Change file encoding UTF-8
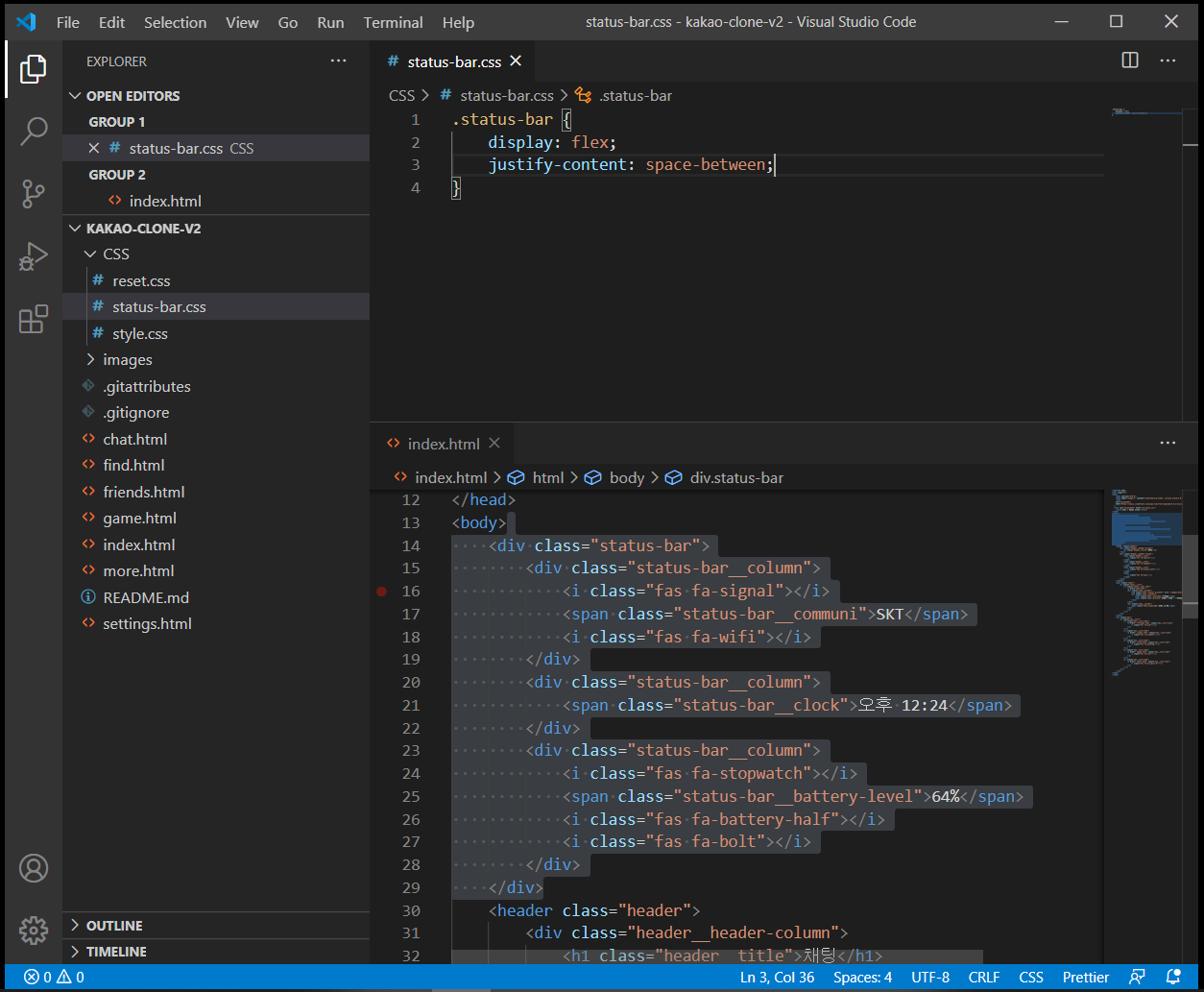Viewport: 1204px width, 992px height. click(930, 978)
